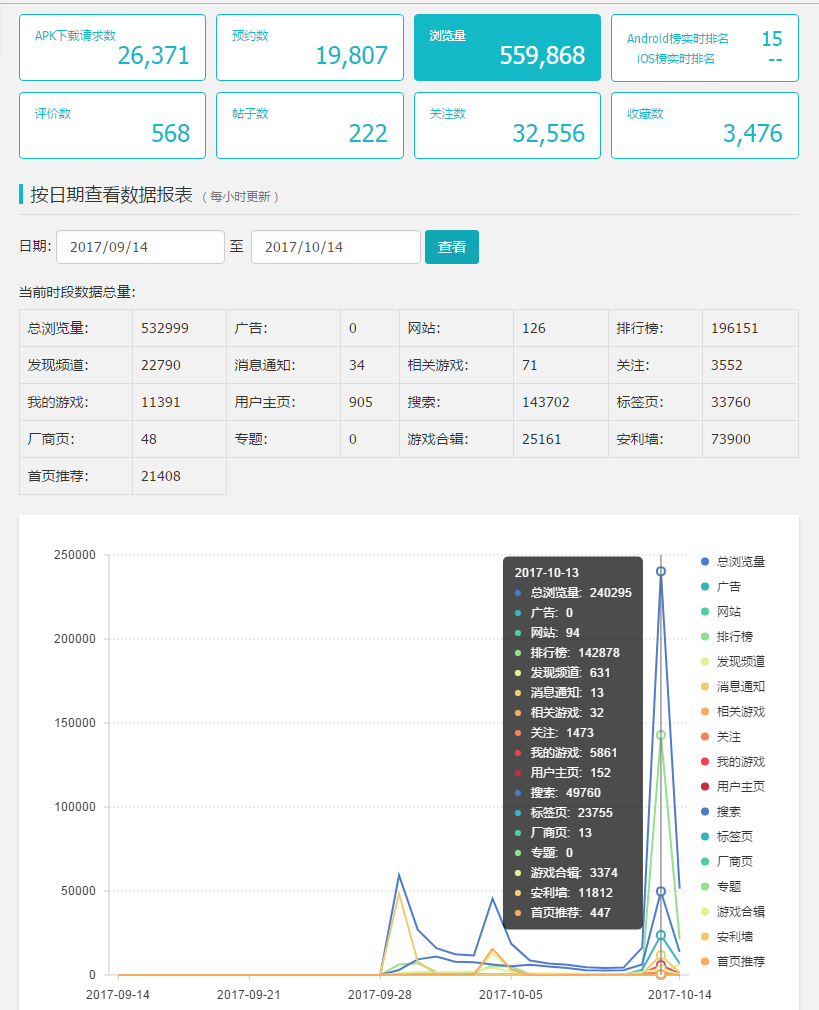
Task: Select the 浏览量 559,868 card
Action: pyautogui.click(x=507, y=48)
